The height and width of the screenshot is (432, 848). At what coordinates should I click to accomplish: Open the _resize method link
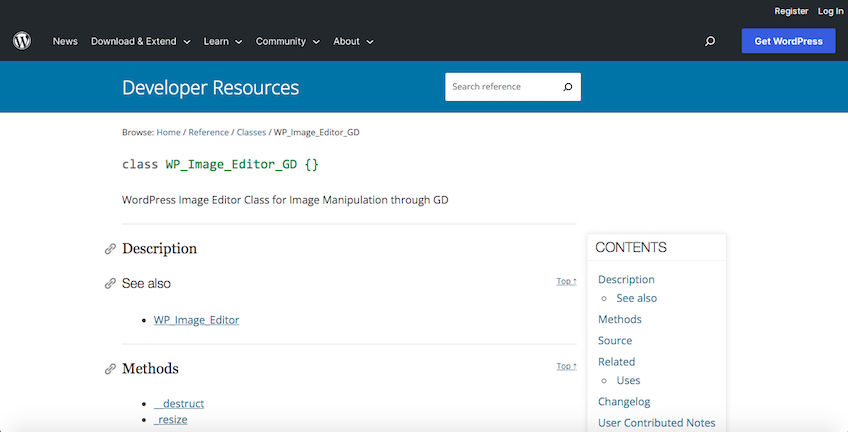[170, 420]
